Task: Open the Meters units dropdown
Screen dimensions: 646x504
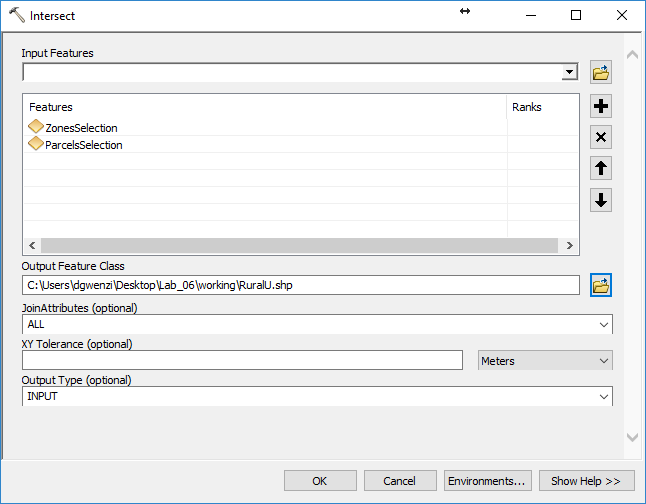Action: pyautogui.click(x=603, y=361)
